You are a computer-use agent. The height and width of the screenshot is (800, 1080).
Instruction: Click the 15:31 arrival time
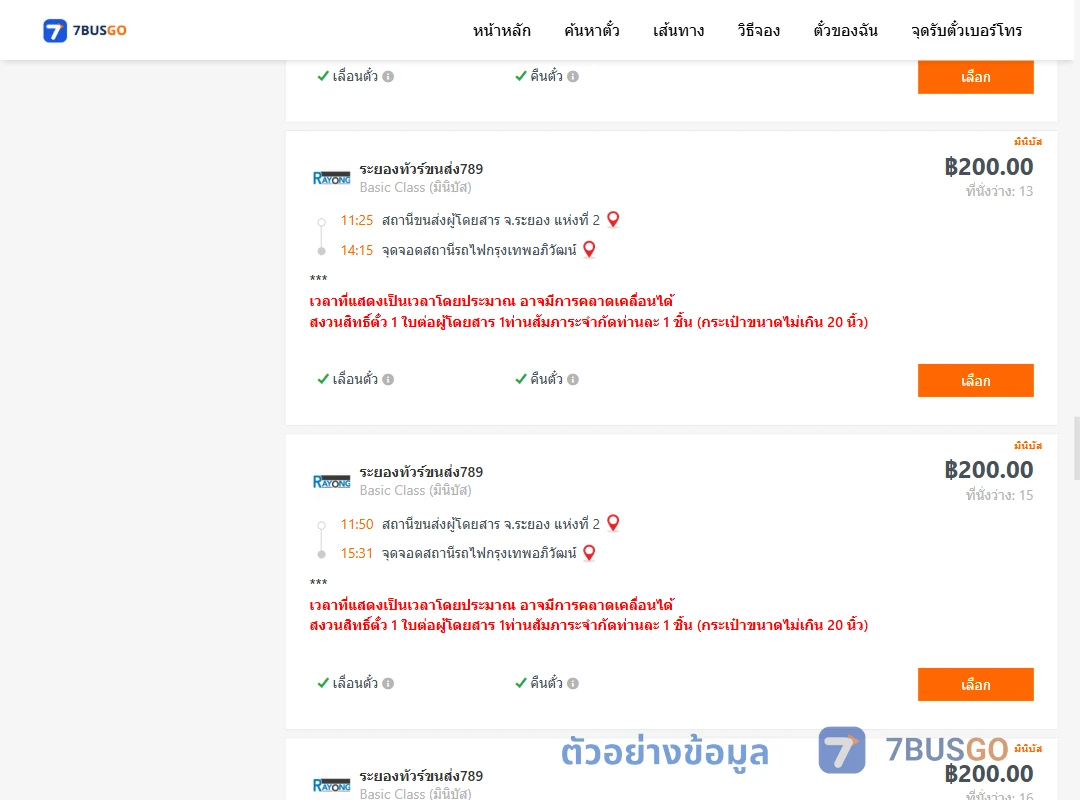pyautogui.click(x=357, y=553)
